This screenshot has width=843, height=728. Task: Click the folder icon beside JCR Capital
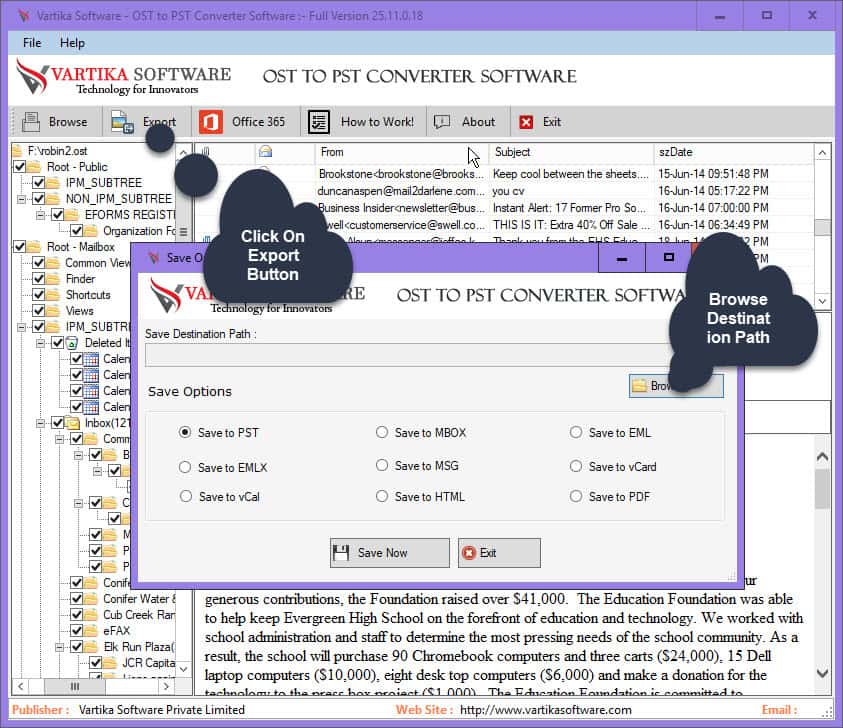(110, 662)
